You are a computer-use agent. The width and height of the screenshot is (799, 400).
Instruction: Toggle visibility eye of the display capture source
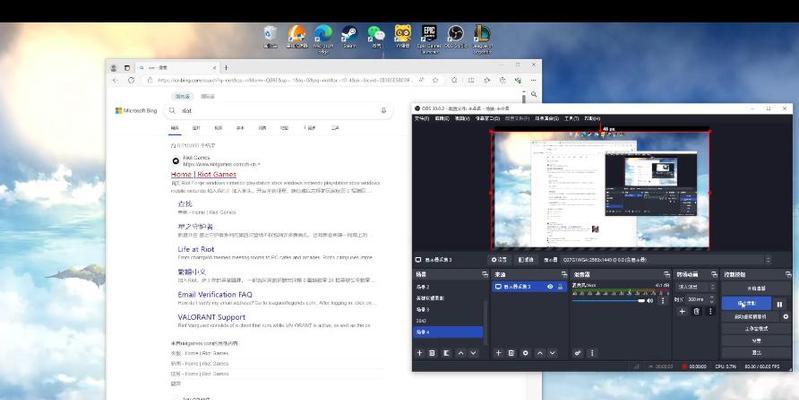pyautogui.click(x=550, y=287)
